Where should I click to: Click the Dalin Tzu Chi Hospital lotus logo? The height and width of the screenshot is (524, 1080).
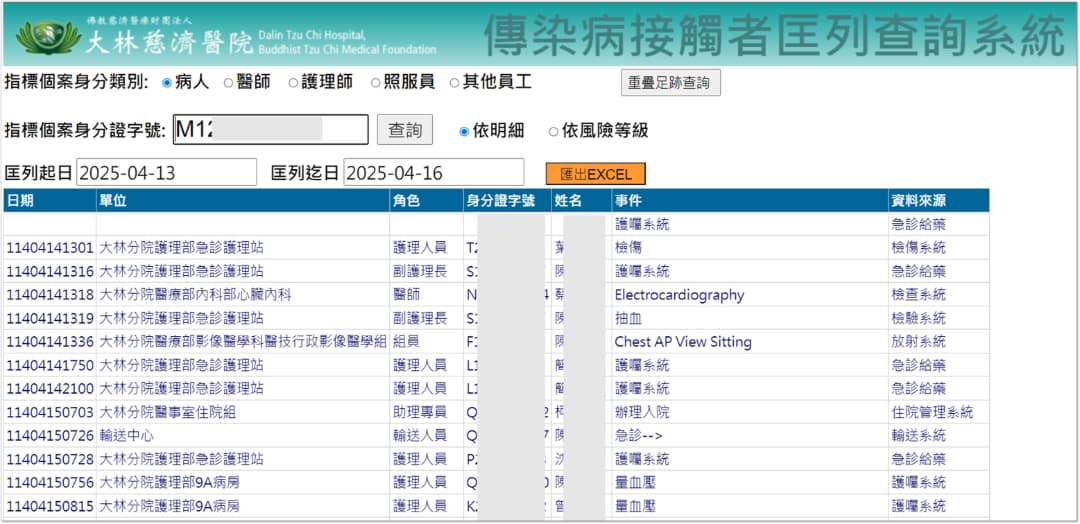click(48, 37)
